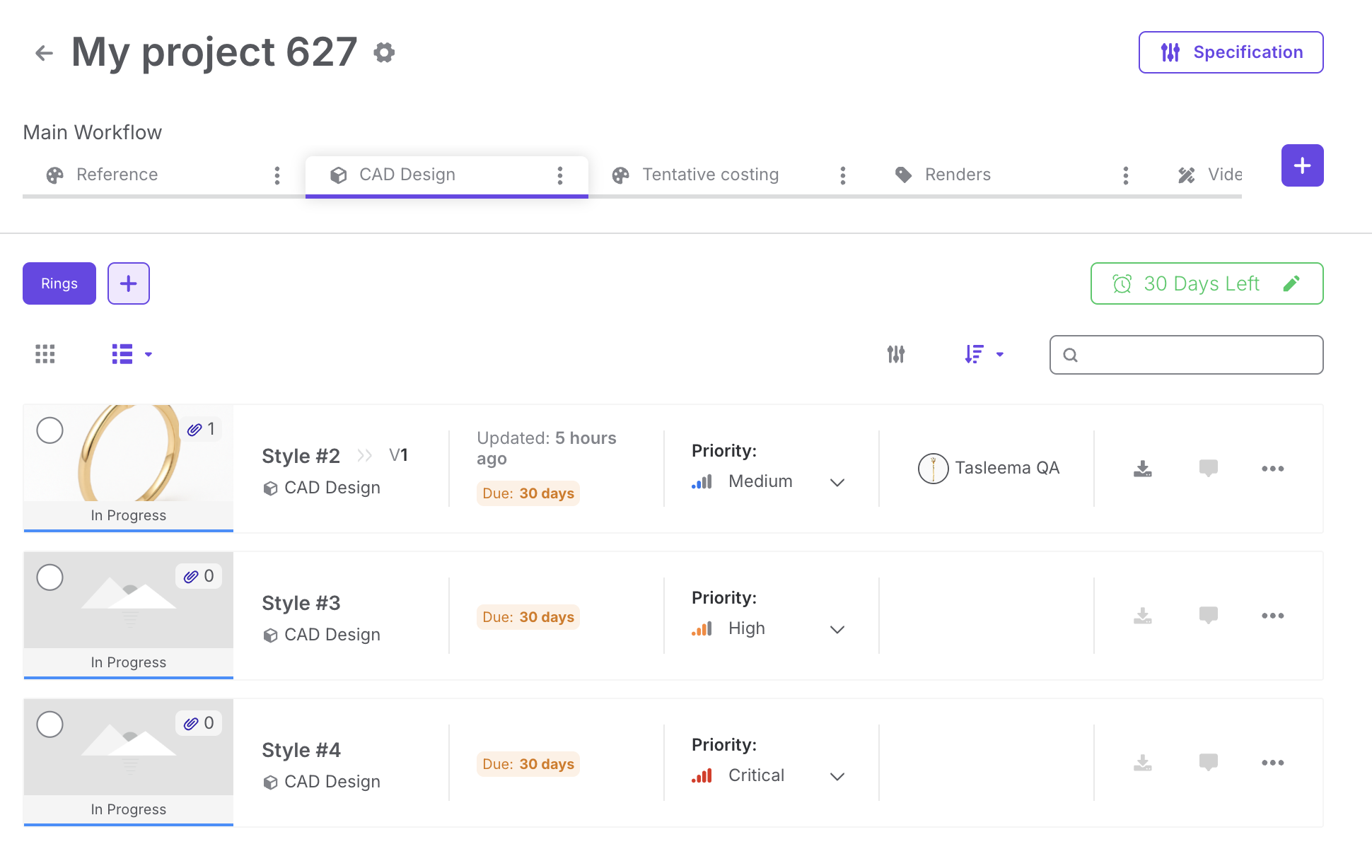This screenshot has width=1372, height=868.
Task: Select the Style #2 checkbox circle
Action: tap(50, 430)
